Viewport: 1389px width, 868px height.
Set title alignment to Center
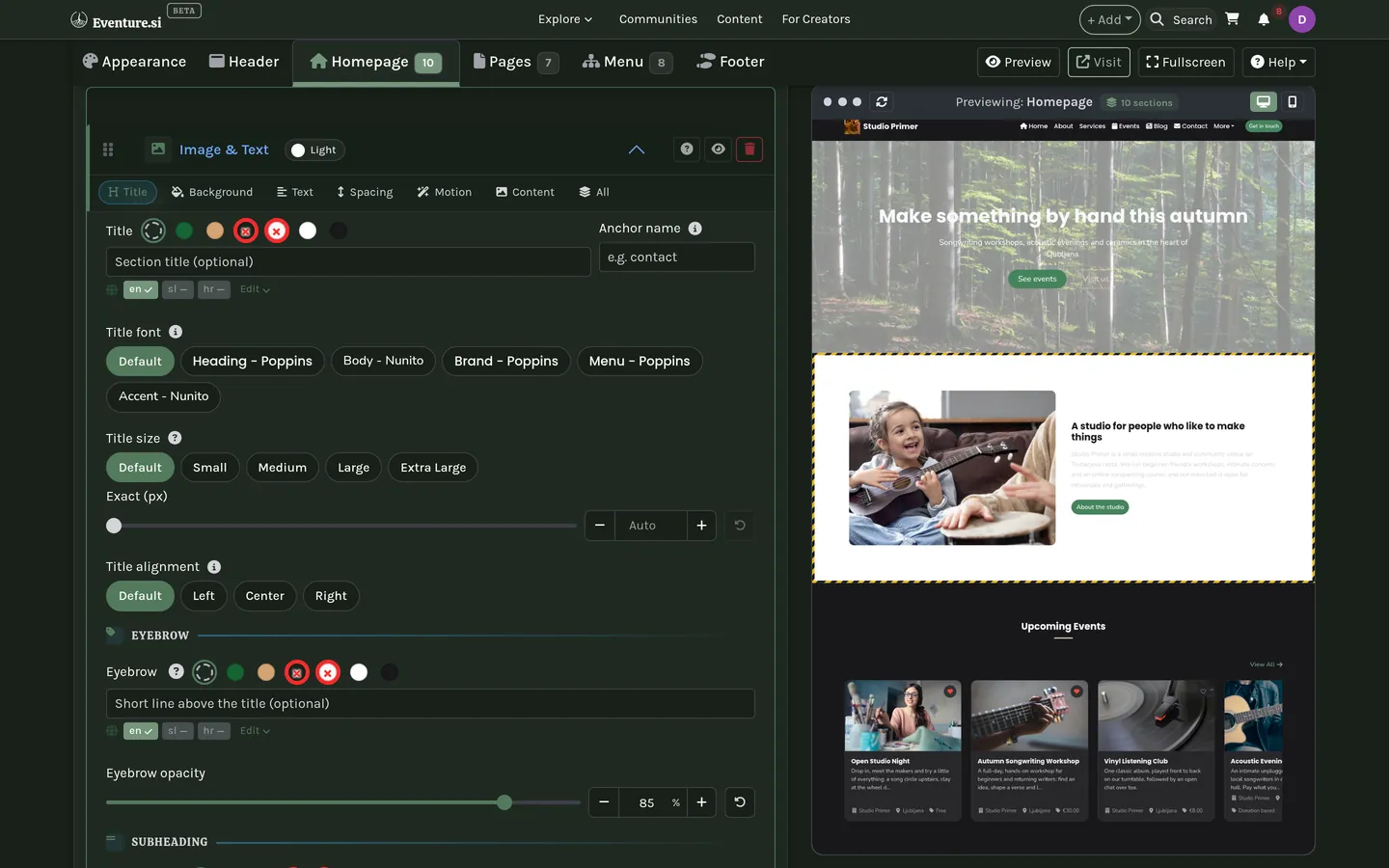[x=264, y=596]
